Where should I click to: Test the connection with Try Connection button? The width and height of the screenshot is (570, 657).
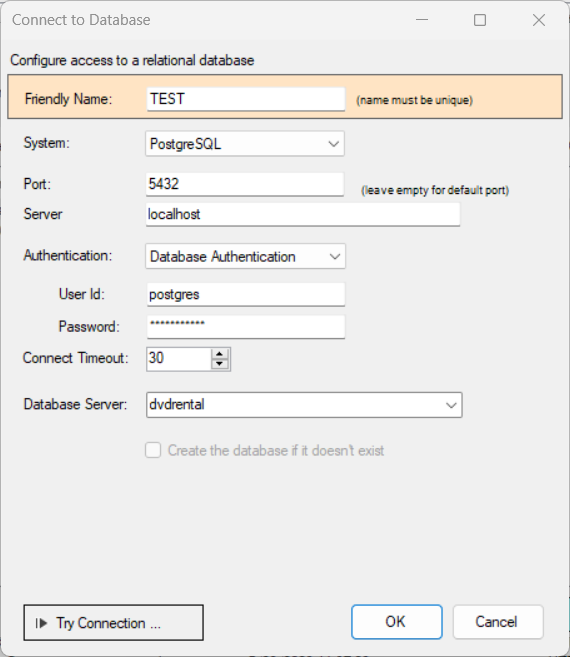click(x=114, y=623)
